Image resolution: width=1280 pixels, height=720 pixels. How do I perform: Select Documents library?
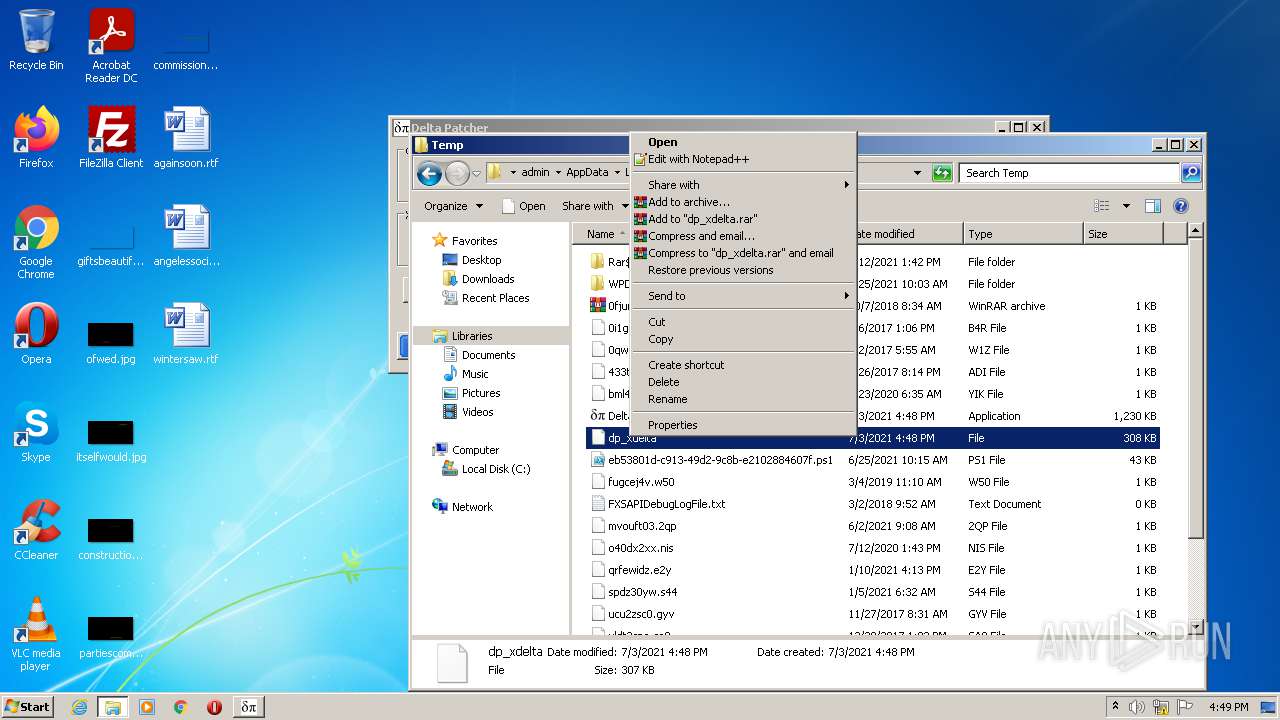point(488,355)
